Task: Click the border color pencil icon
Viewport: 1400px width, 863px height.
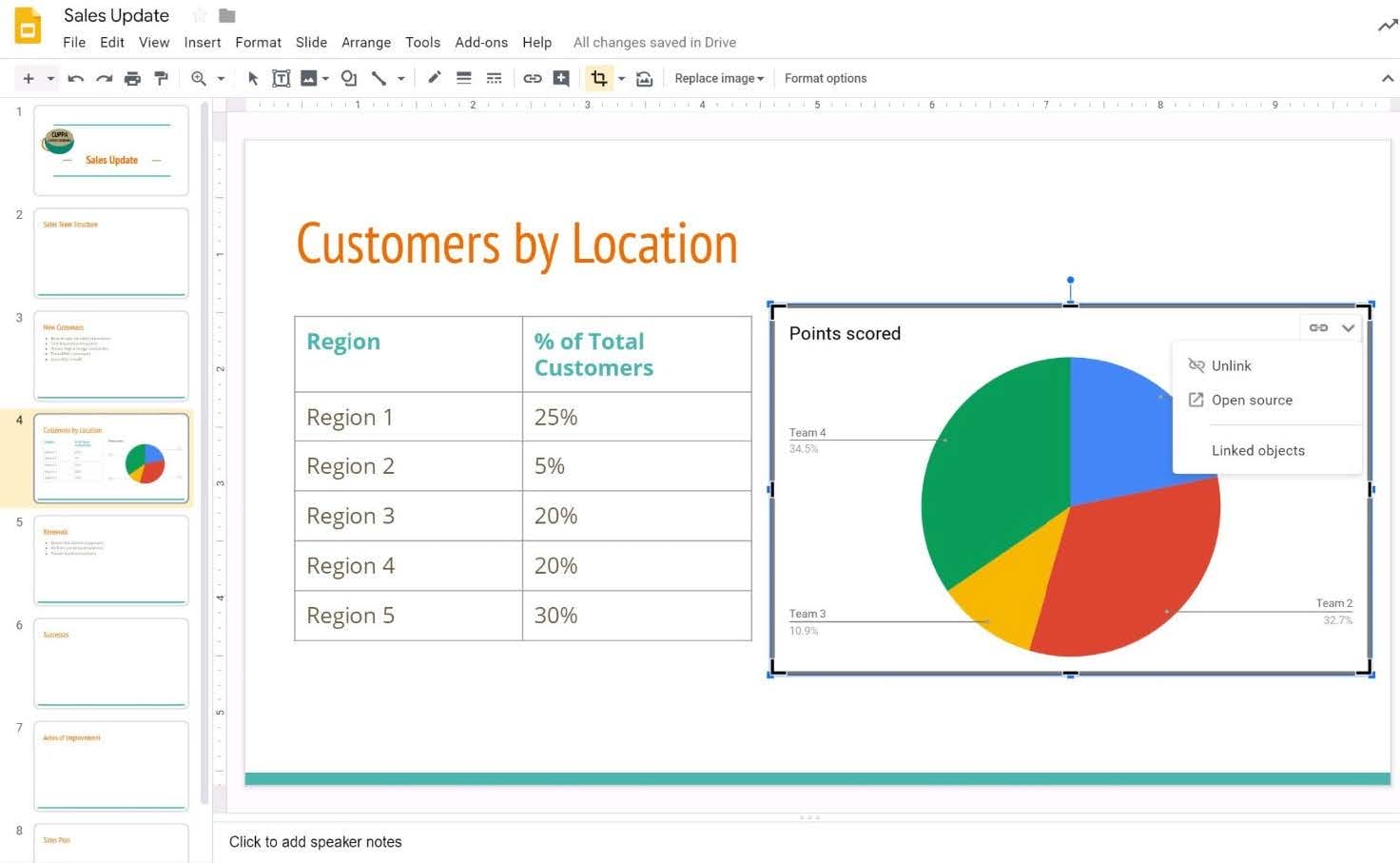Action: coord(434,77)
